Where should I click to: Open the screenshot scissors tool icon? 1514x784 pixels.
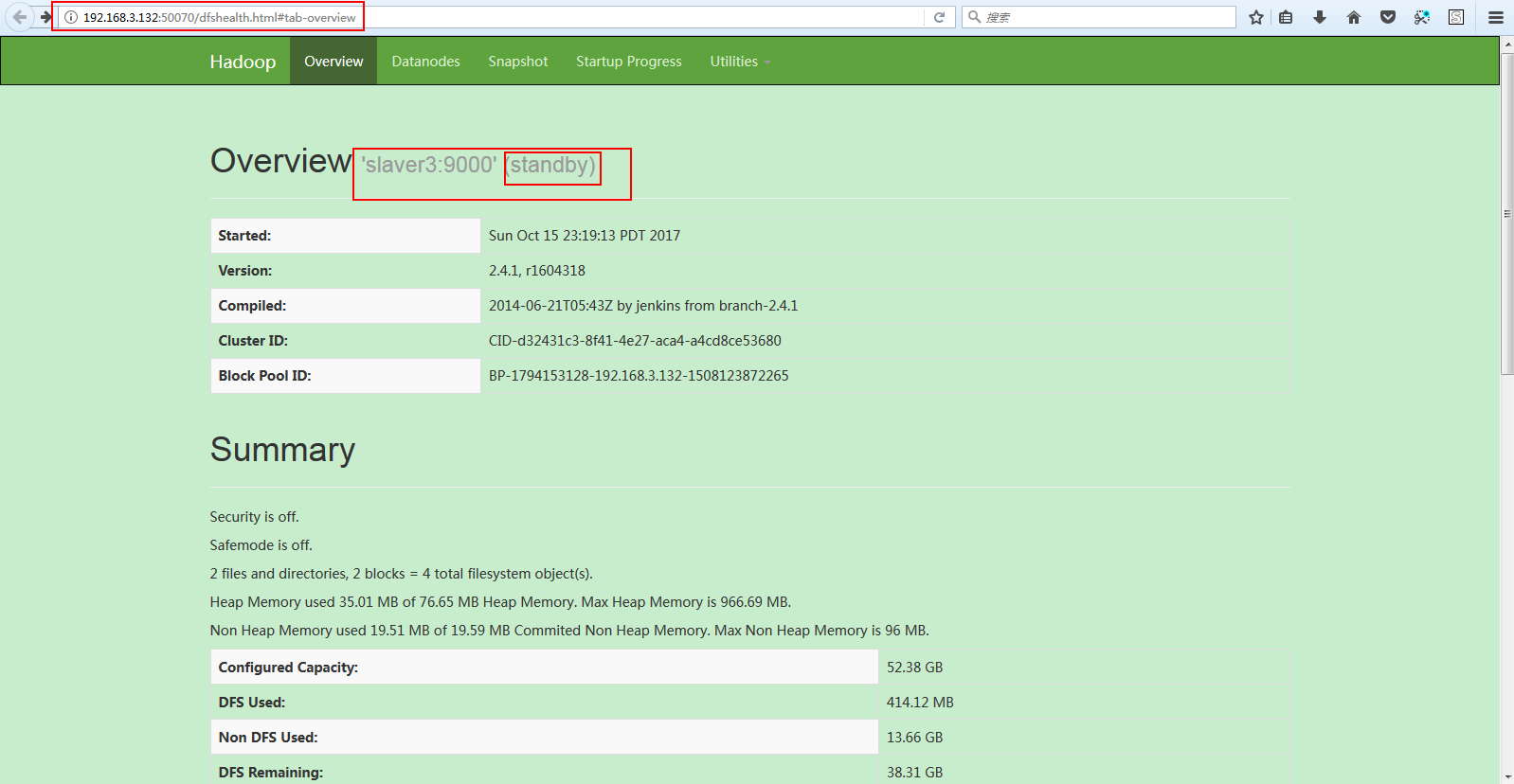(1422, 17)
